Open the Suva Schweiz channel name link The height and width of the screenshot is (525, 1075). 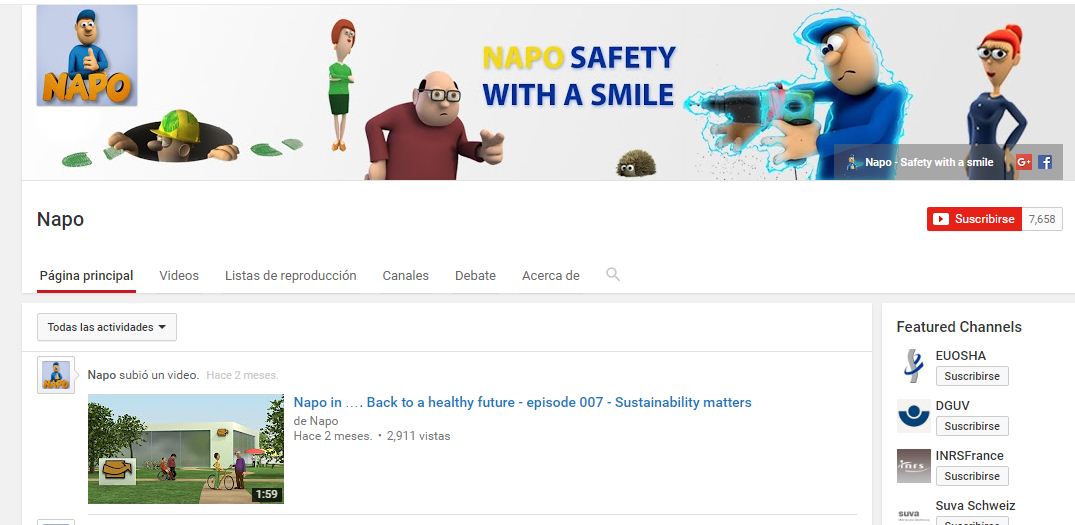click(x=976, y=506)
